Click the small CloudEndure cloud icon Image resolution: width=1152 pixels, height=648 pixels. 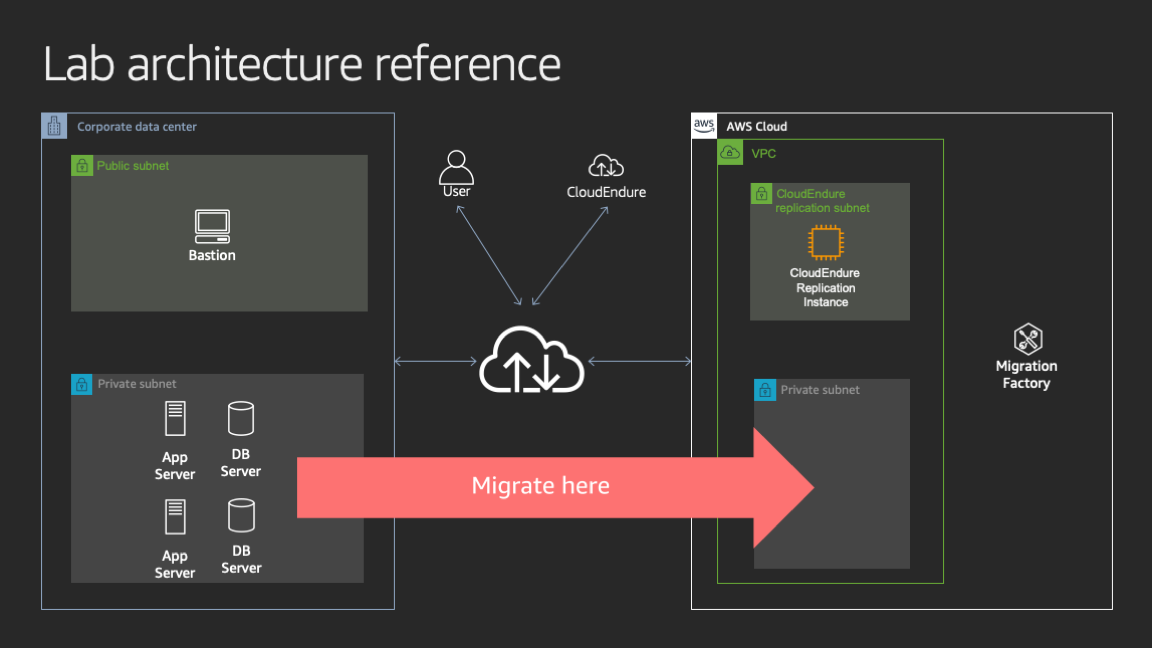click(x=606, y=166)
